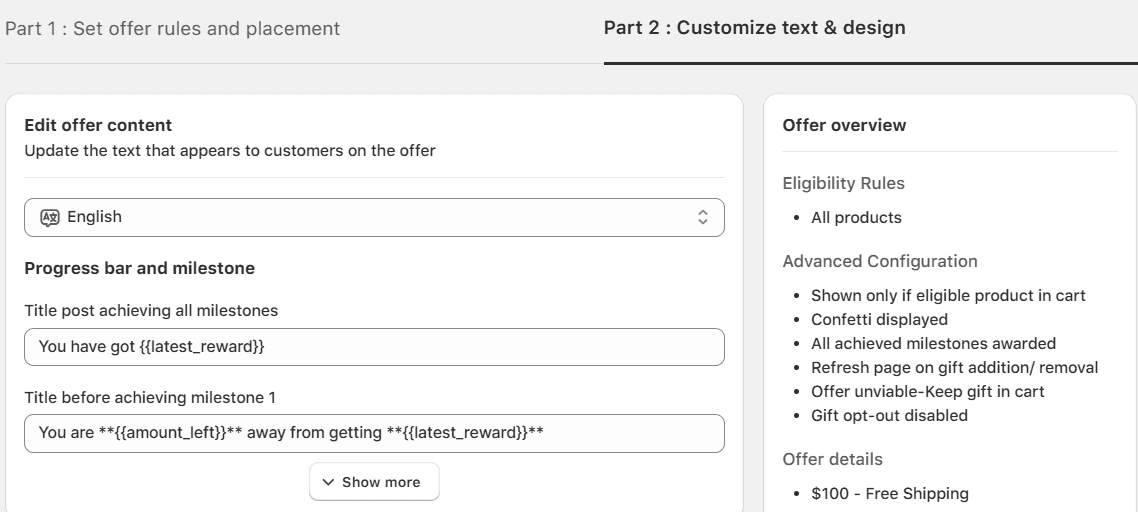The image size is (1138, 512).
Task: Select Part 2 Customize text & design tab
Action: coord(755,28)
